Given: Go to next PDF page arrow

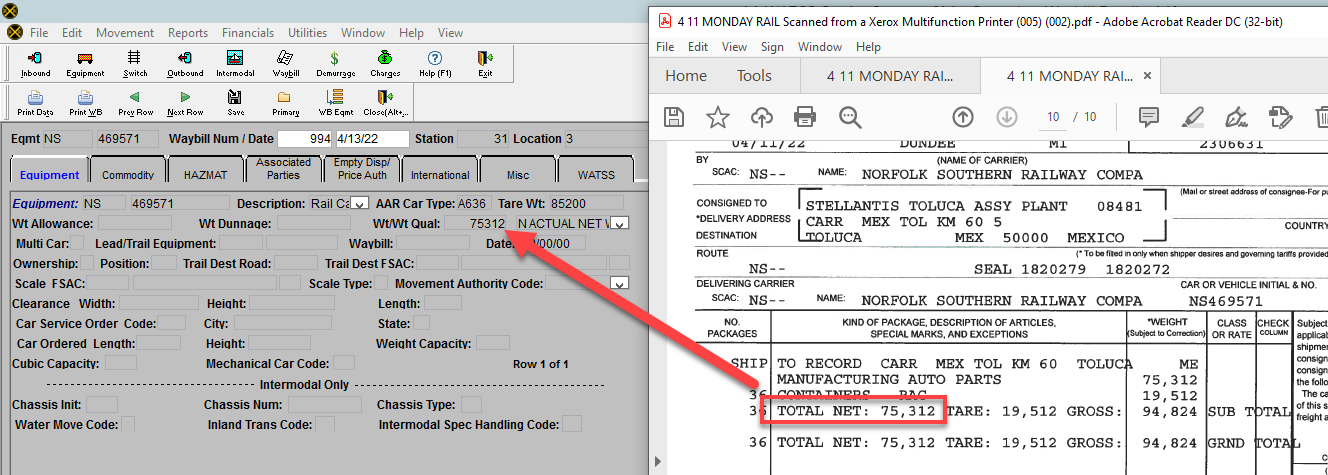Looking at the screenshot, I should 1005,117.
